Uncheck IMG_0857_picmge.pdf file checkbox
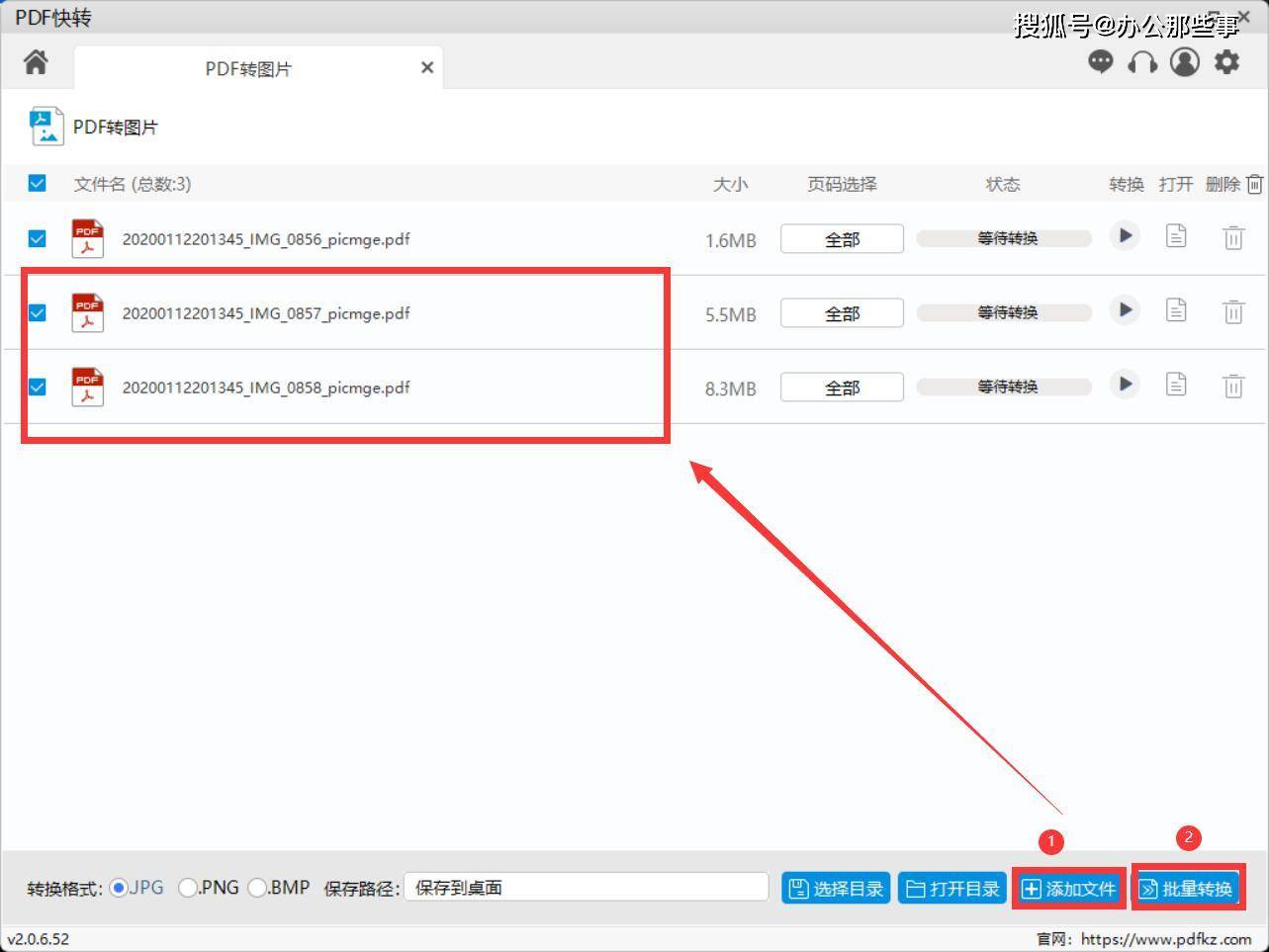The image size is (1269, 952). point(37,312)
